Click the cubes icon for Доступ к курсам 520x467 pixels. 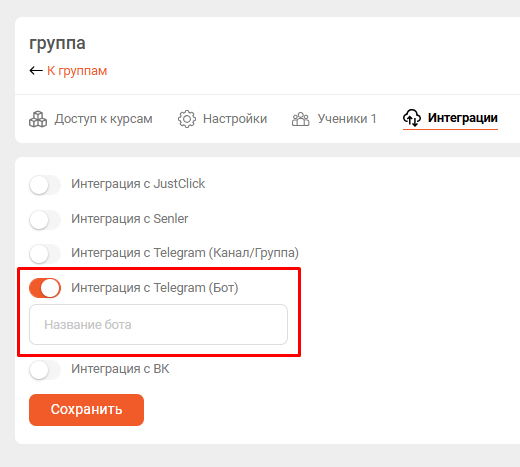pos(38,119)
